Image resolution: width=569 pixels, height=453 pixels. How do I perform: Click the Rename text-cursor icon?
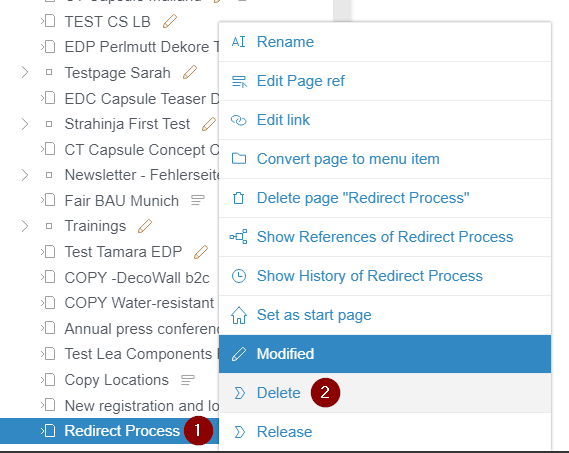238,42
